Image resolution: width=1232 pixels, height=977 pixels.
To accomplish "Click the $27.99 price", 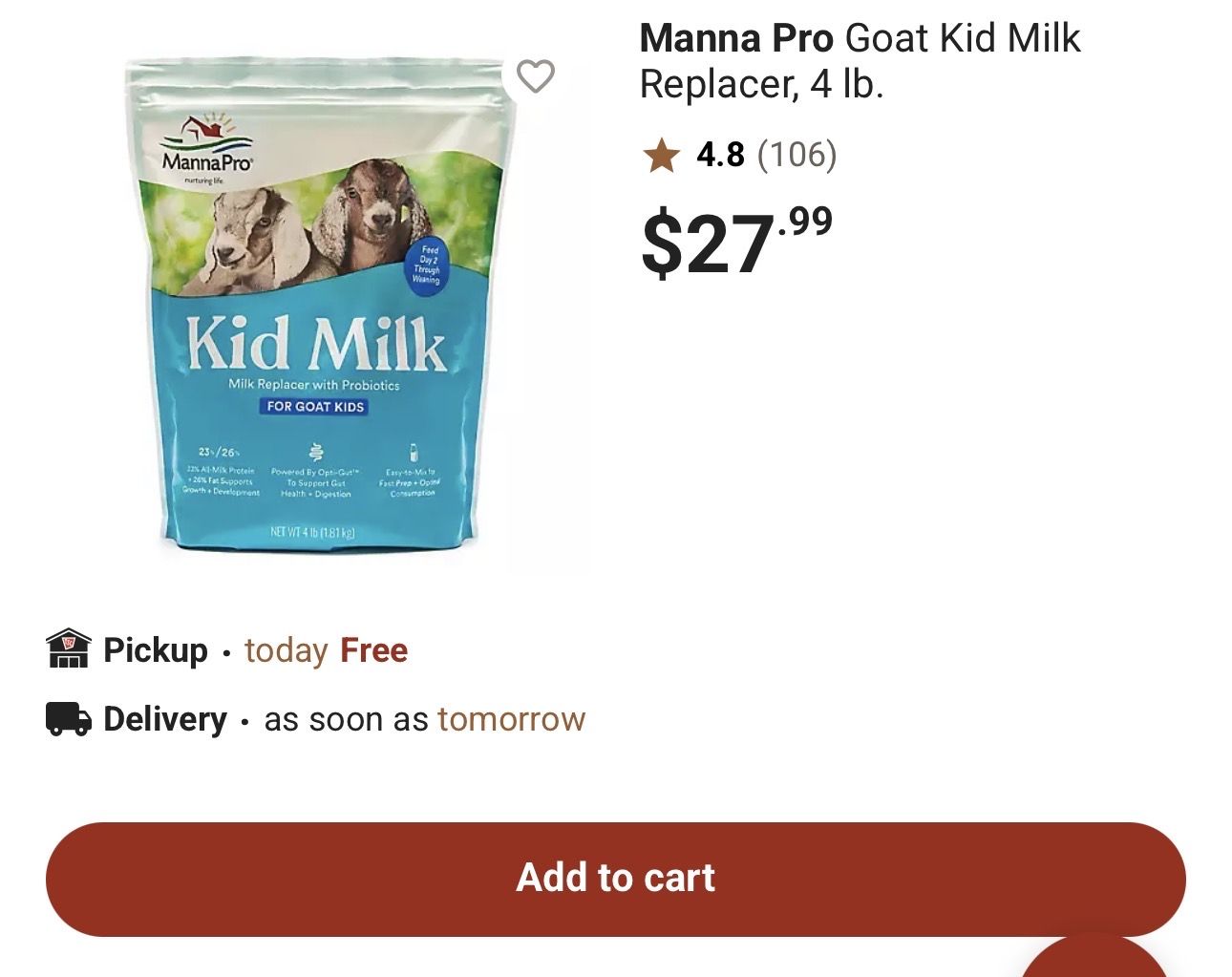I will point(736,243).
